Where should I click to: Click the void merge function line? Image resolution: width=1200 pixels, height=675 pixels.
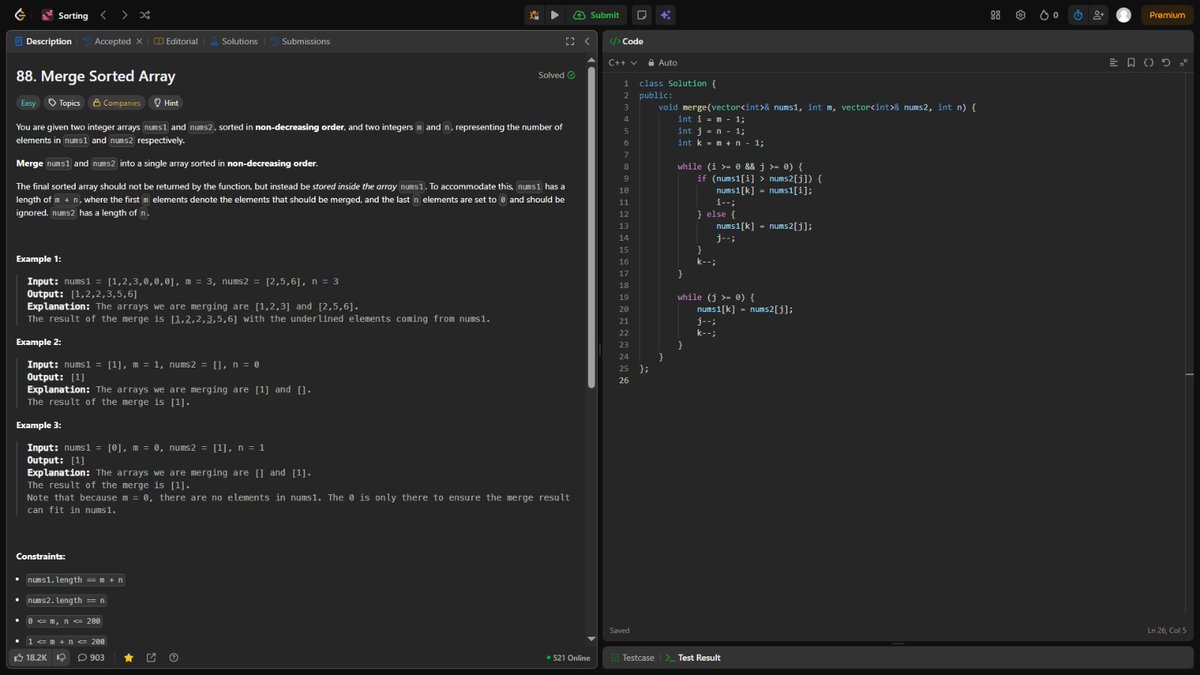(x=817, y=107)
